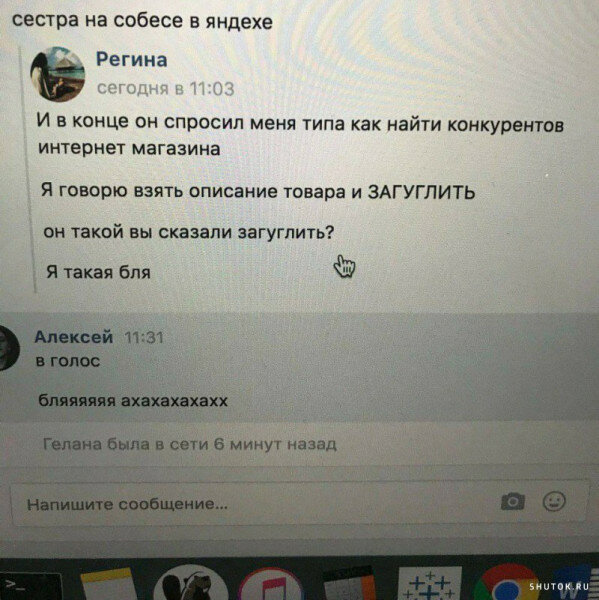Click Алексей's avatar picture

click(7, 348)
